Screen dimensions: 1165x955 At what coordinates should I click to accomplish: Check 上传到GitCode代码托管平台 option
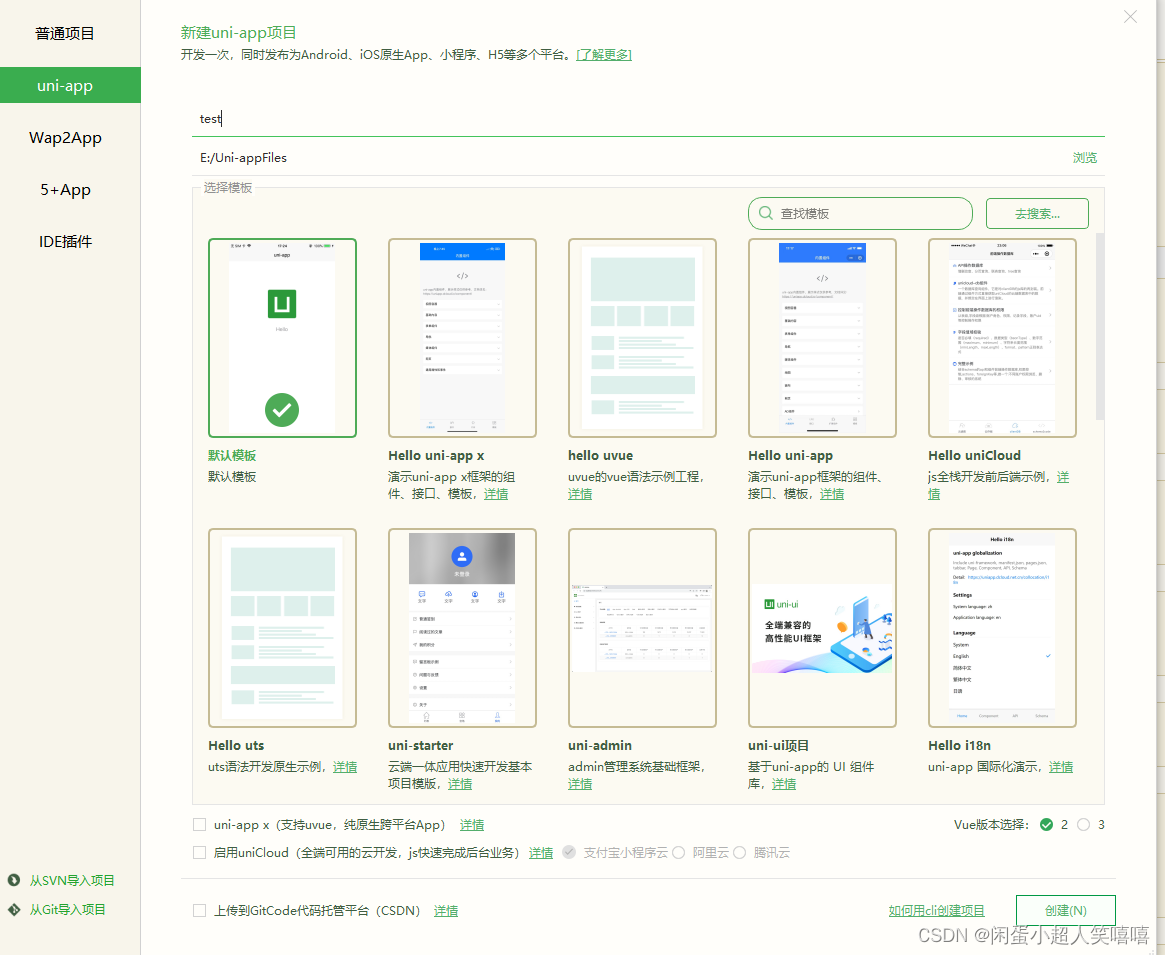tap(199, 910)
